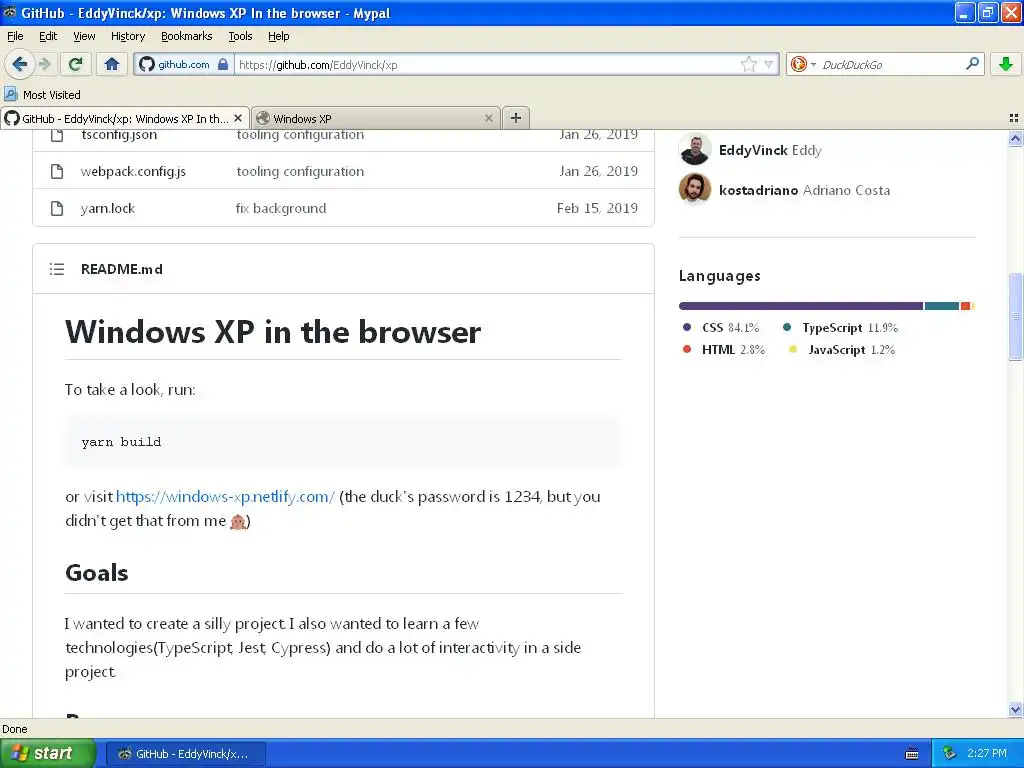Click the on-screen keyboard tray icon
Screen dimensions: 1024x768
coord(912,754)
